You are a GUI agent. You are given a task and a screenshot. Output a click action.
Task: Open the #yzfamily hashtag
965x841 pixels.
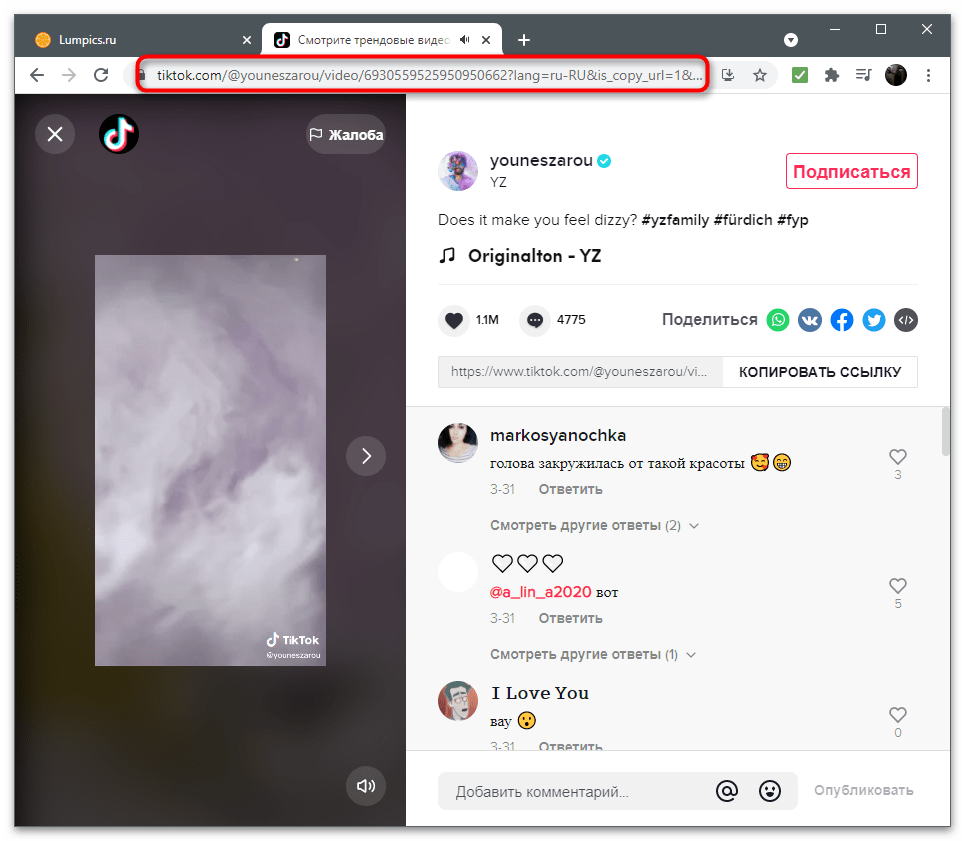tap(675, 220)
